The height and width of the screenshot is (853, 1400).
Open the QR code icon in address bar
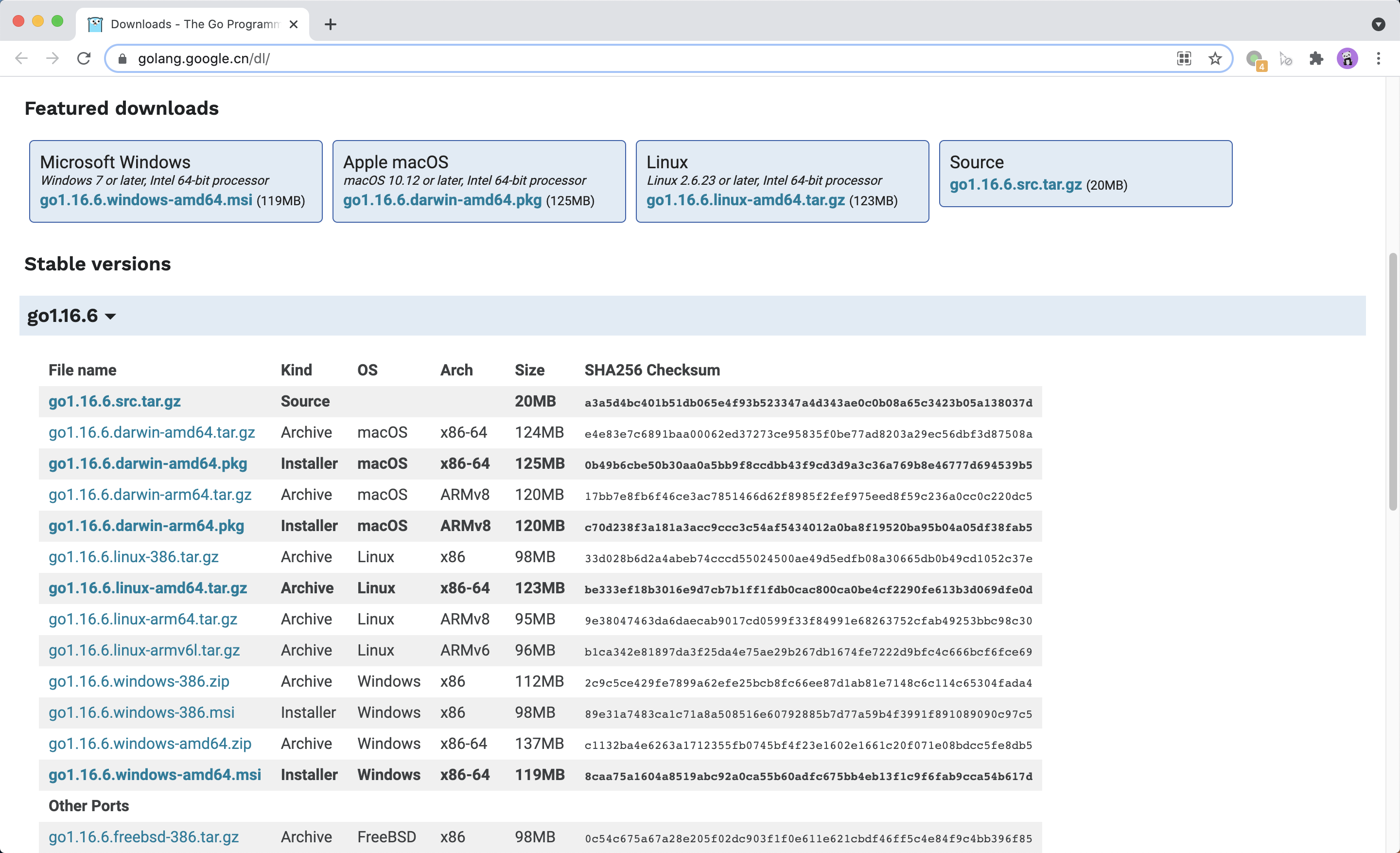tap(1184, 58)
